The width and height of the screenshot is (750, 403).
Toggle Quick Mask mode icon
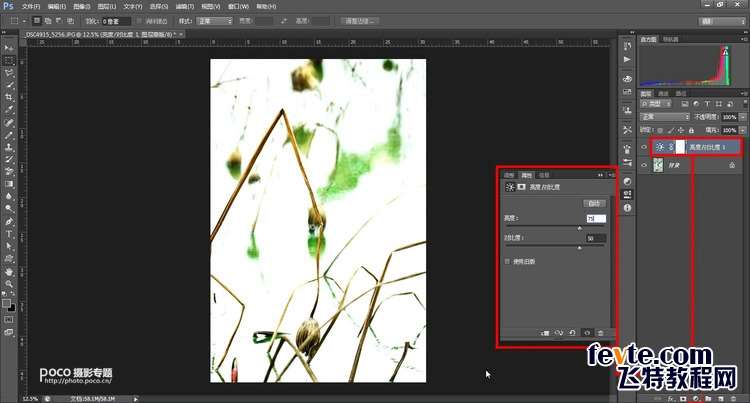coord(9,319)
